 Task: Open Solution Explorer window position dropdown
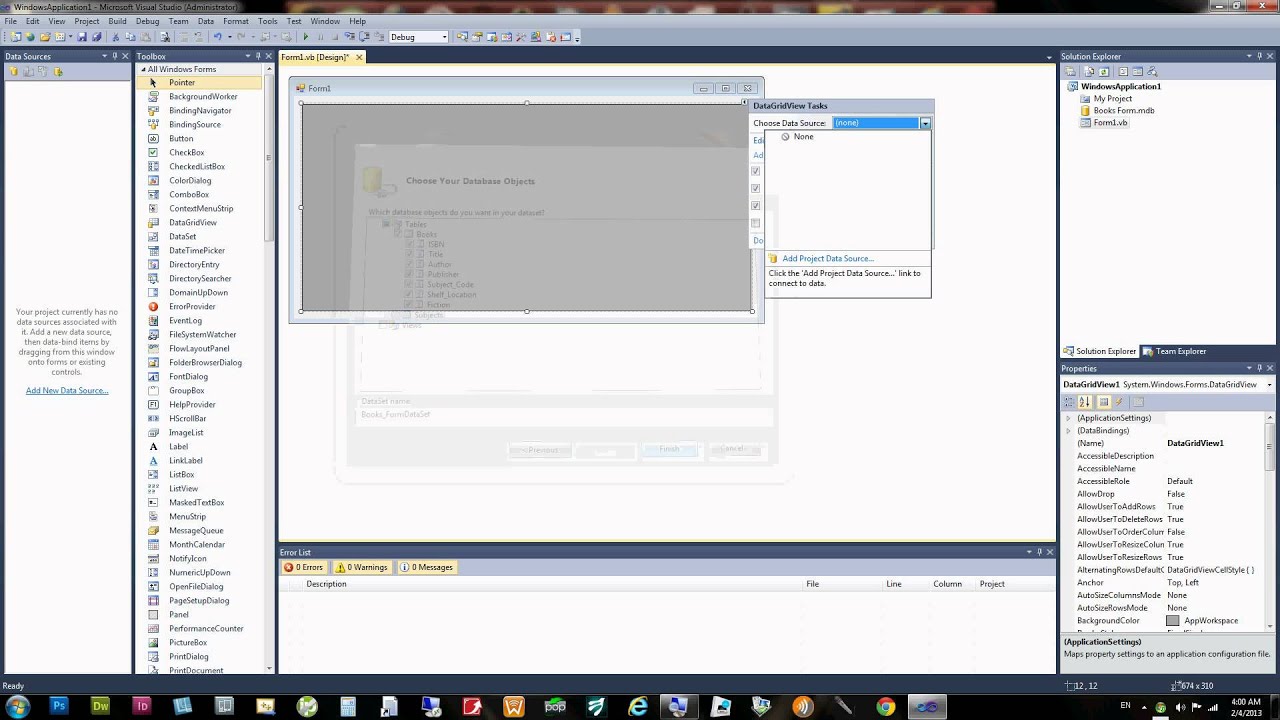click(x=1247, y=56)
